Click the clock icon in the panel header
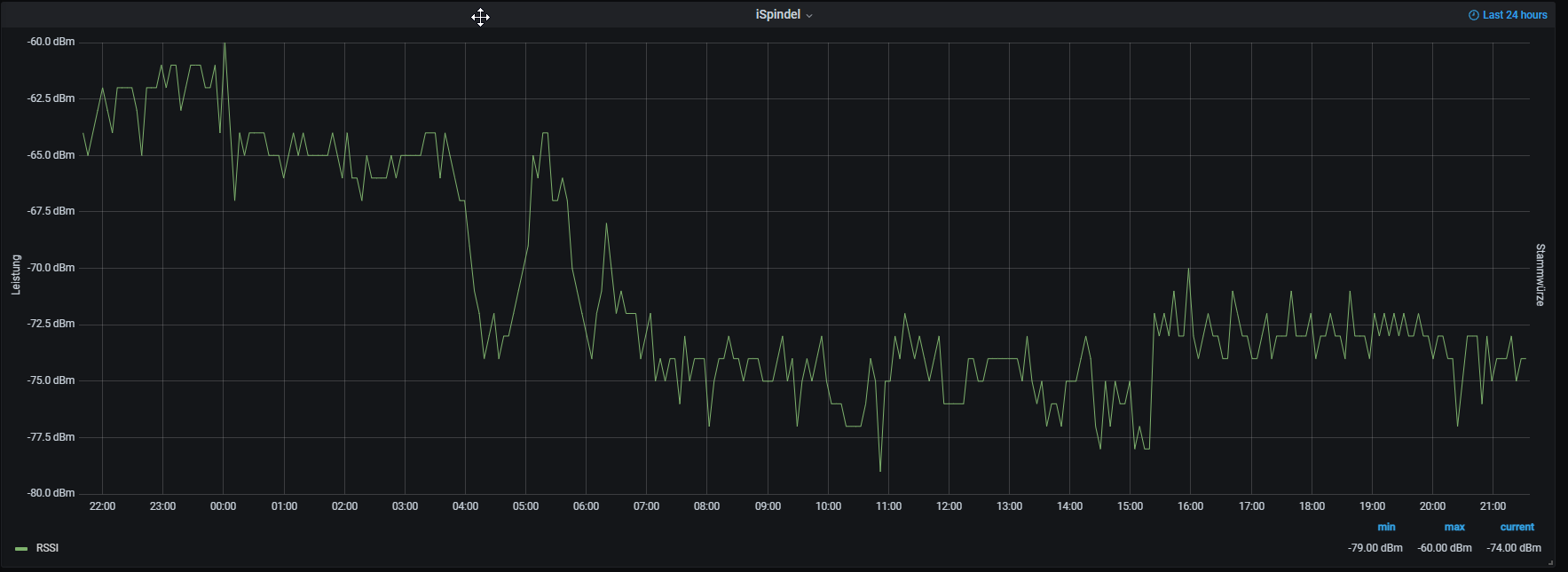The width and height of the screenshot is (1568, 572). click(x=1473, y=15)
